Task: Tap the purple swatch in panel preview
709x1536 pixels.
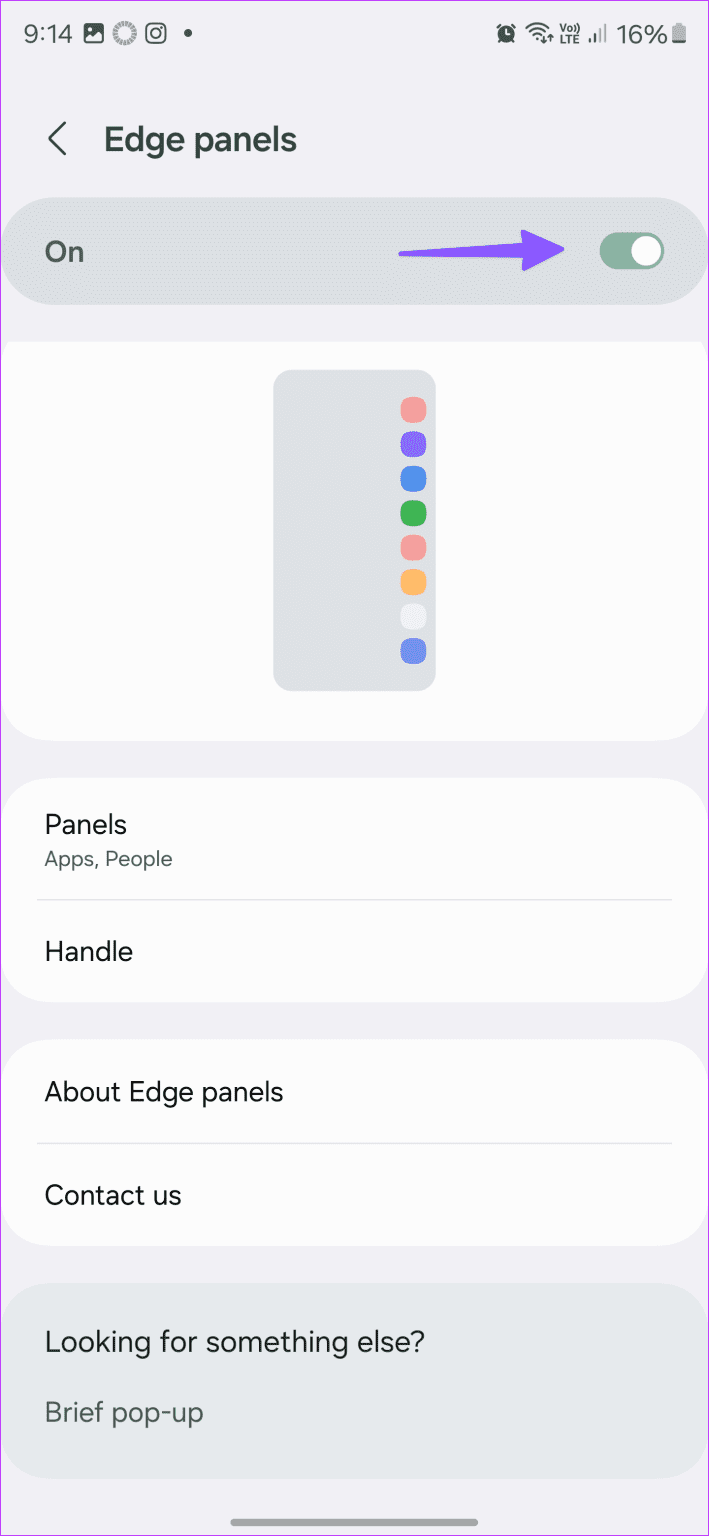Action: coord(413,444)
